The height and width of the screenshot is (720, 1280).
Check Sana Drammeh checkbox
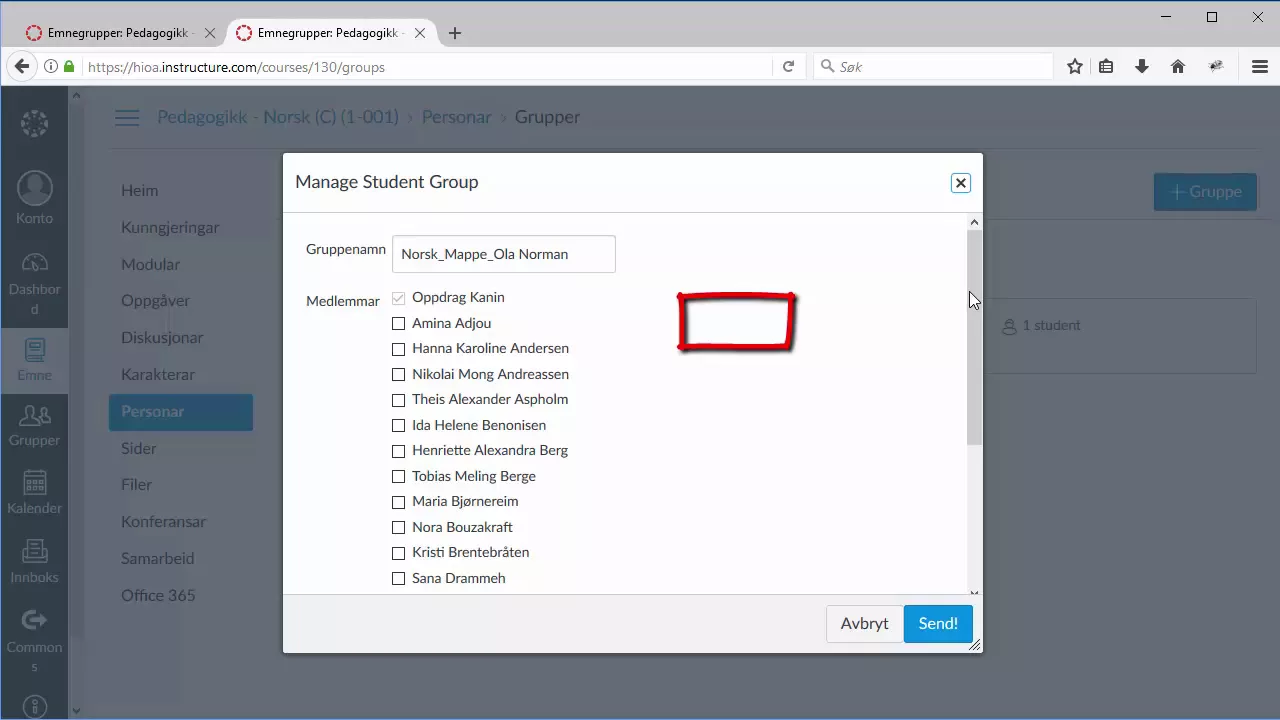pos(398,579)
